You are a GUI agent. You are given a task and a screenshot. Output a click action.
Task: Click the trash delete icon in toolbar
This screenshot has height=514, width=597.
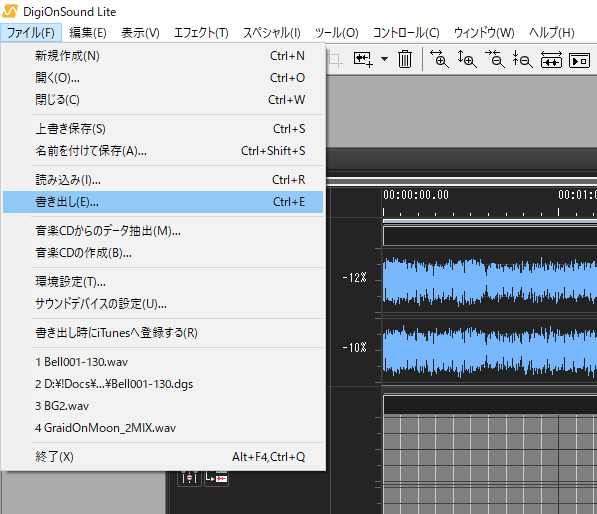tap(405, 59)
